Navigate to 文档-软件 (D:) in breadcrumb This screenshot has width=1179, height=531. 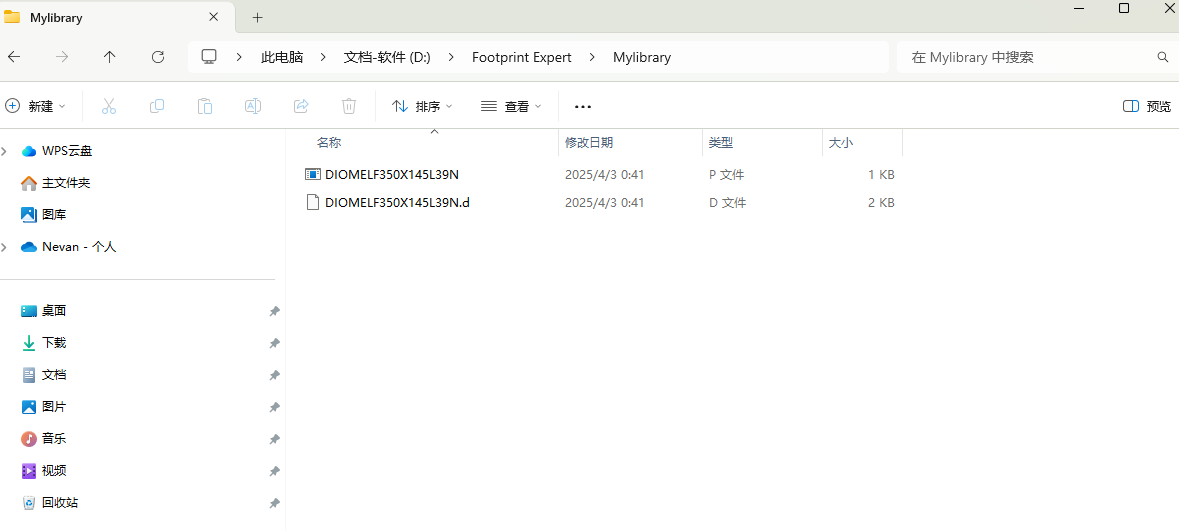tap(386, 57)
